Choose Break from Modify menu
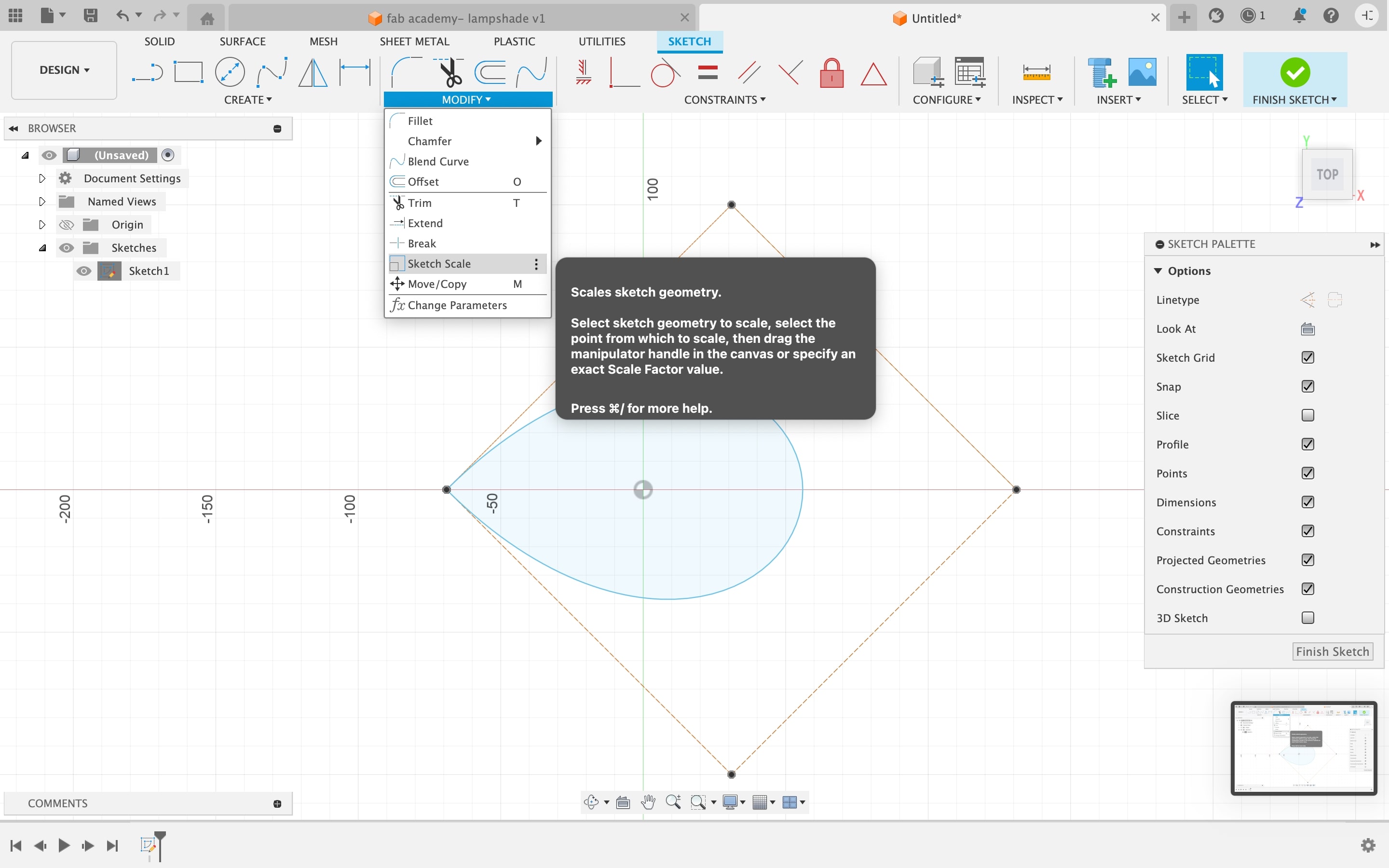This screenshot has width=1389, height=868. (467, 244)
